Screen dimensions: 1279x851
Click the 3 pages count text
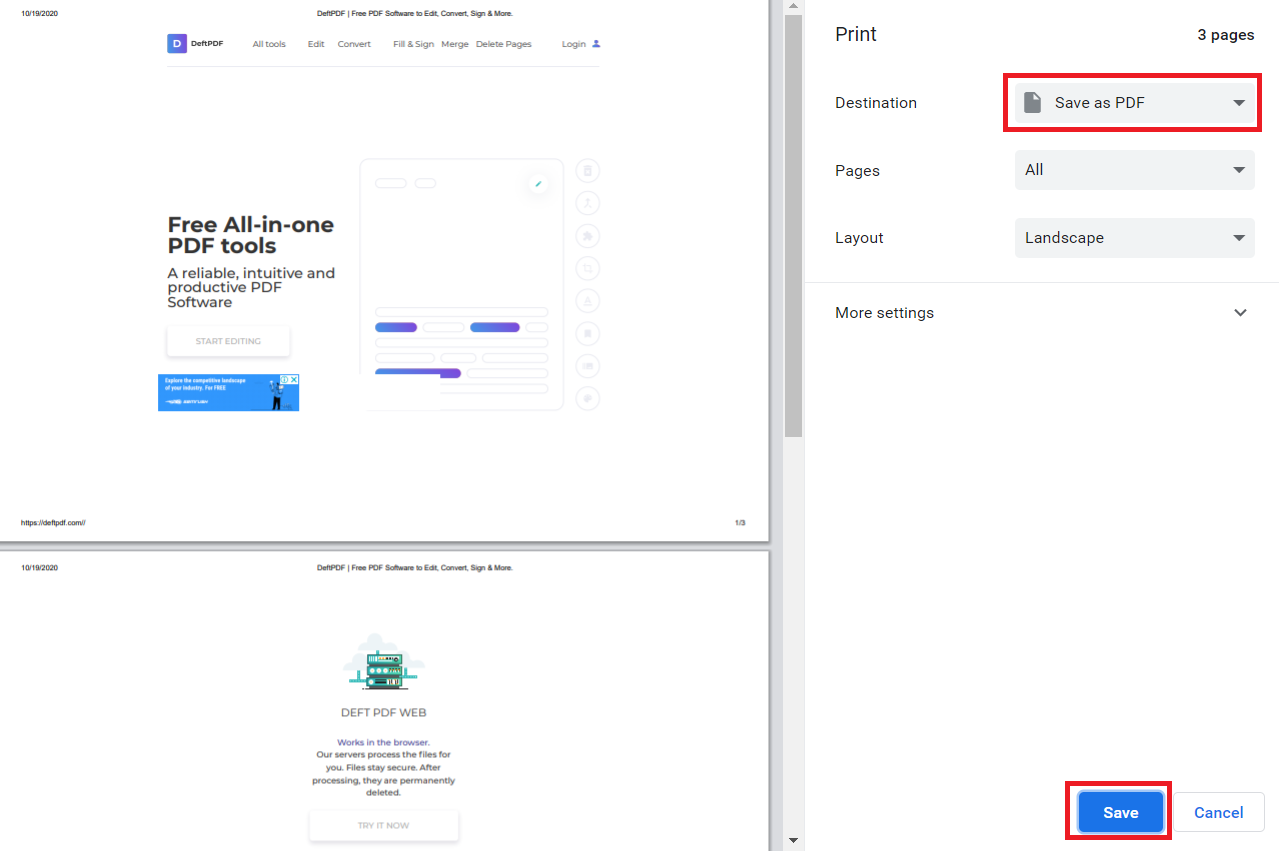(1225, 35)
